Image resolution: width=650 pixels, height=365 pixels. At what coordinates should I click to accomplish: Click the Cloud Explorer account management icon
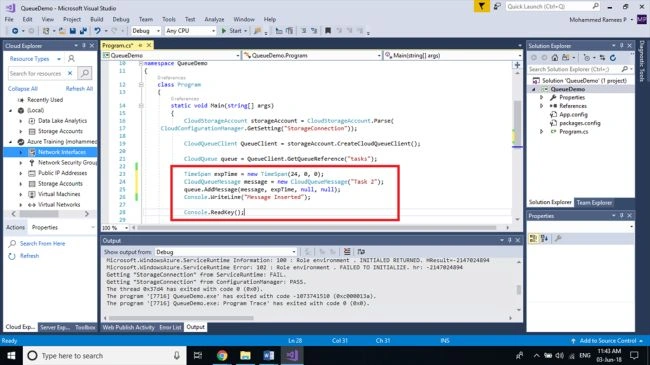pos(71,58)
